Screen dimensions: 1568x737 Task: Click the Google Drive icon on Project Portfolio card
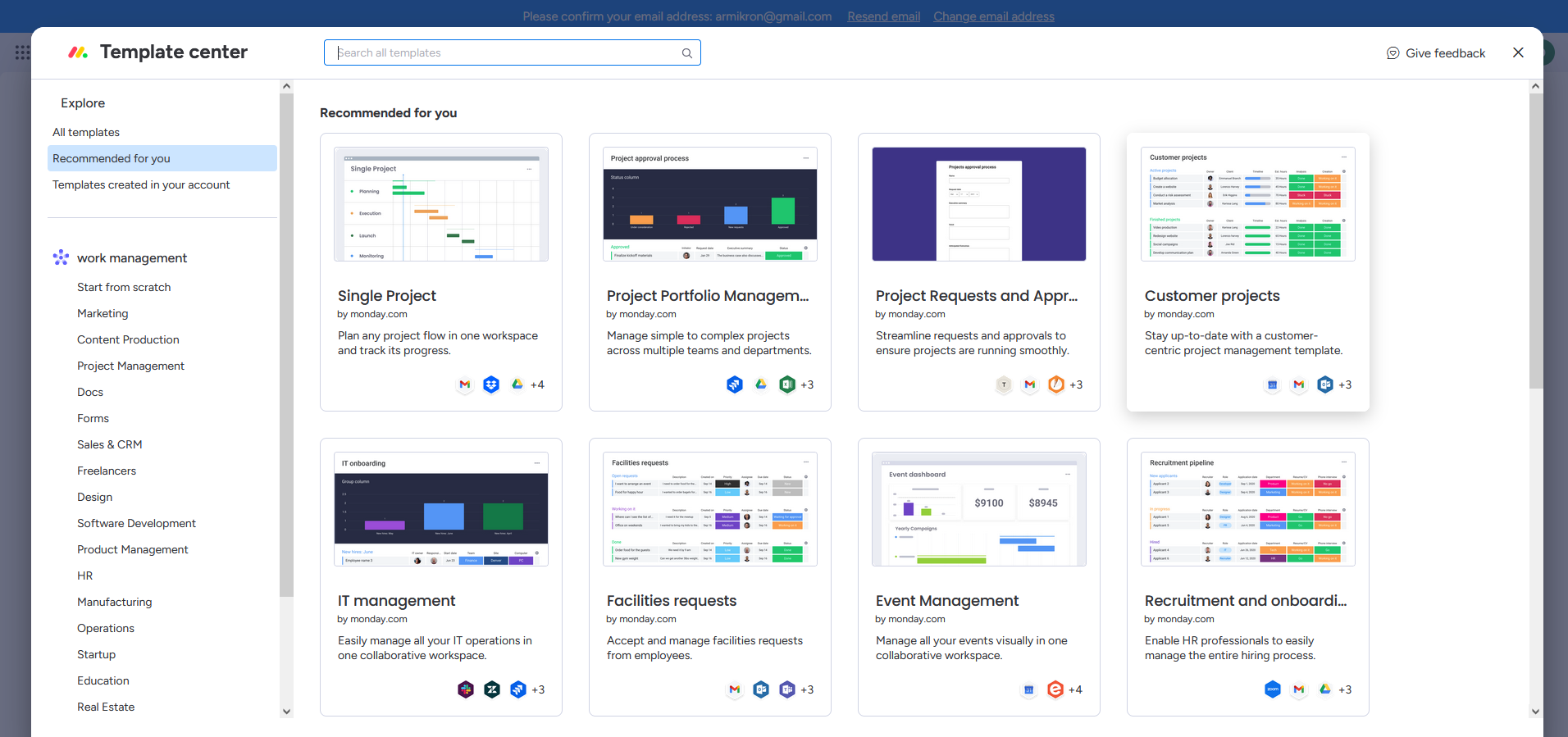click(x=761, y=384)
